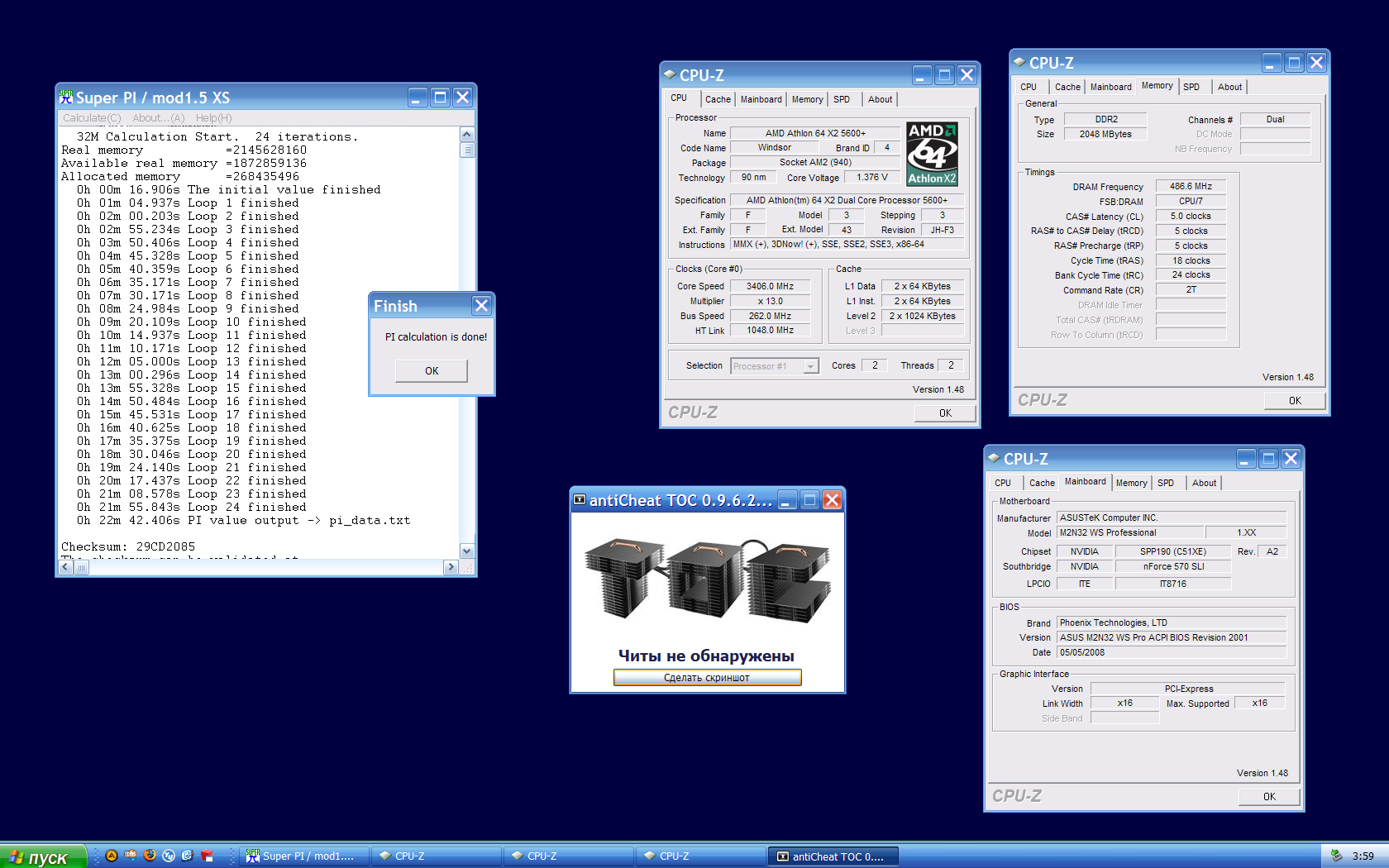The image size is (1389, 868).
Task: Open the About...(A) menu in Super PI
Action: click(159, 118)
